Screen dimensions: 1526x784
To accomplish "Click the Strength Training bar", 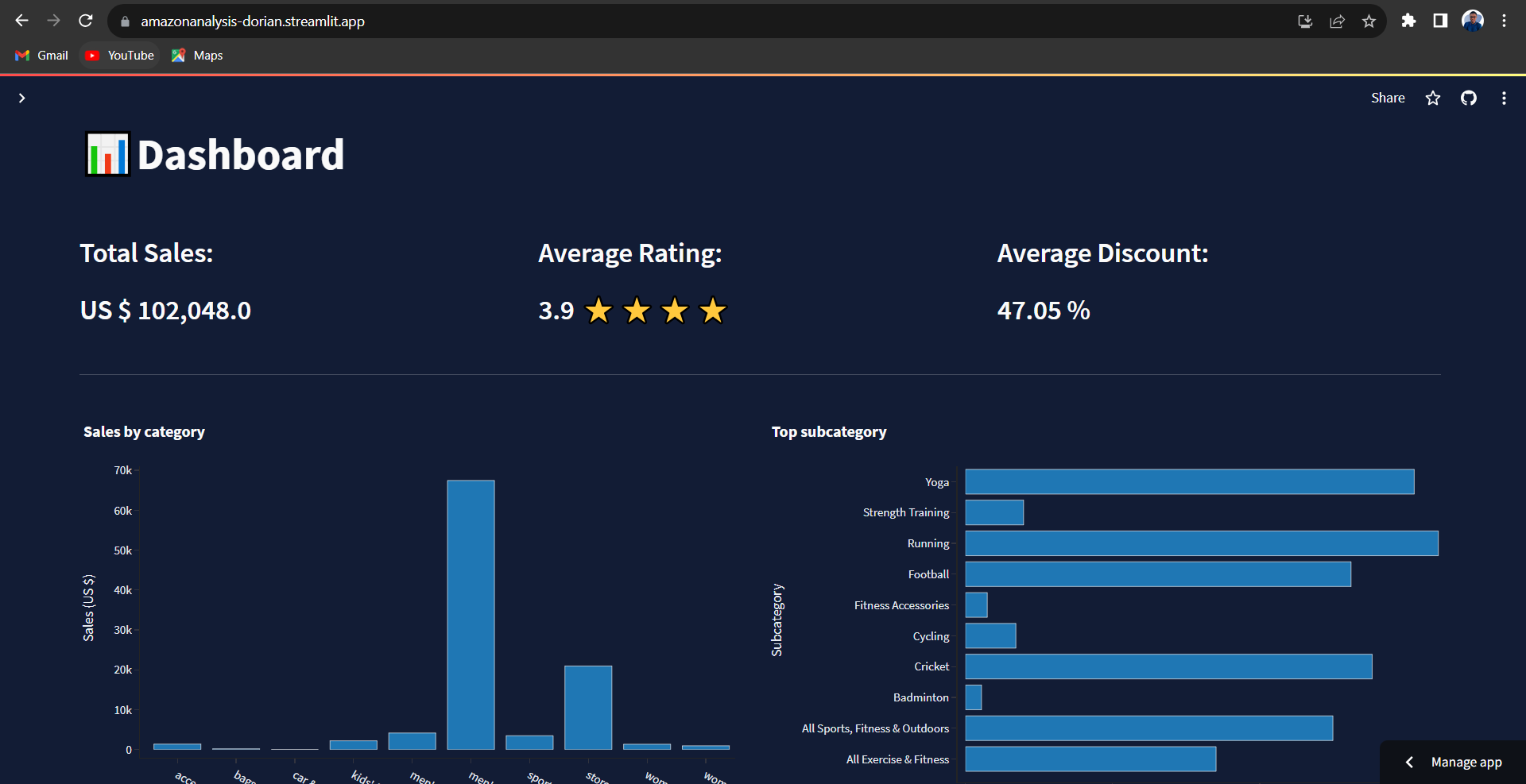I will click(x=994, y=512).
